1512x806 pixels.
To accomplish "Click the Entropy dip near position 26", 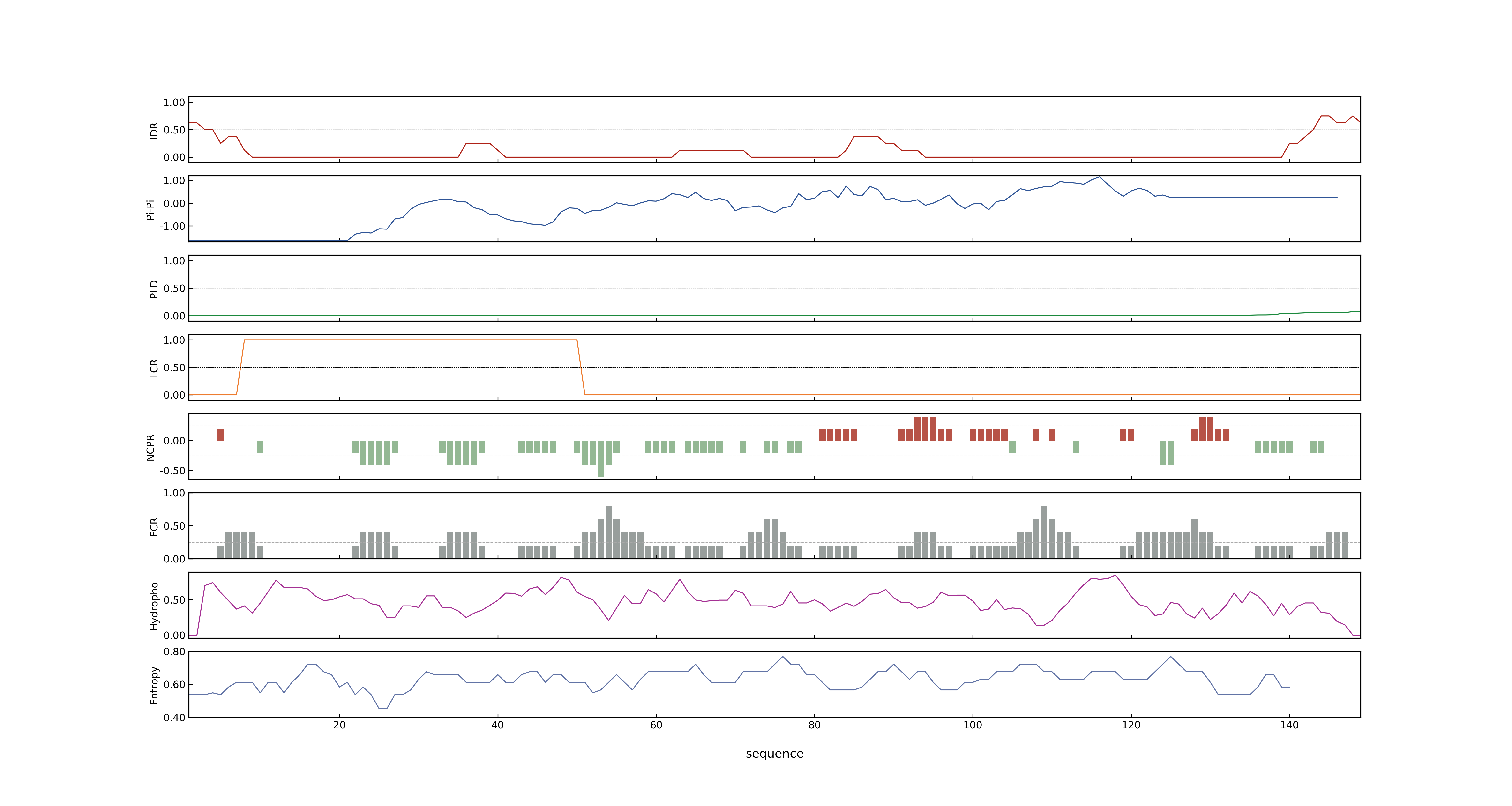I will tap(383, 708).
